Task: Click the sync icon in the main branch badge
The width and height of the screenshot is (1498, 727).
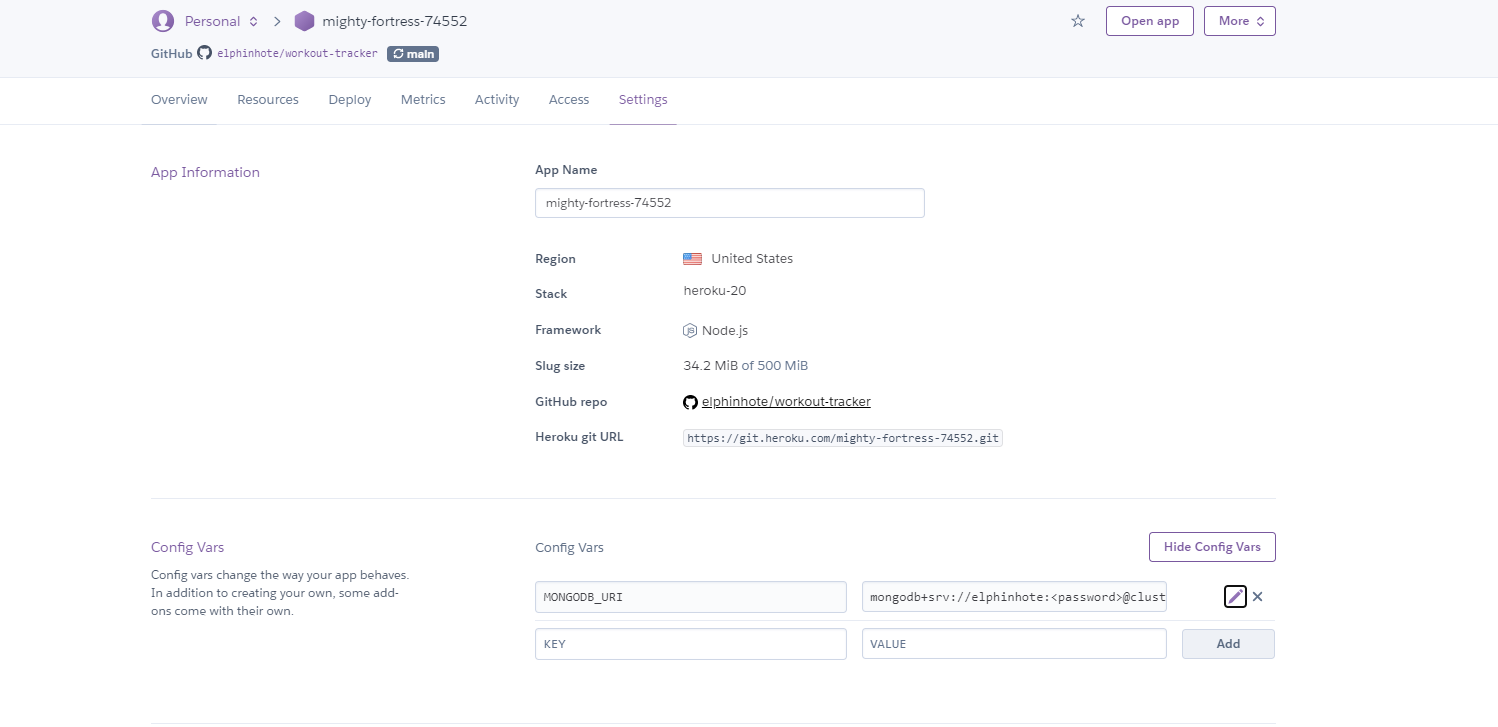Action: point(398,53)
